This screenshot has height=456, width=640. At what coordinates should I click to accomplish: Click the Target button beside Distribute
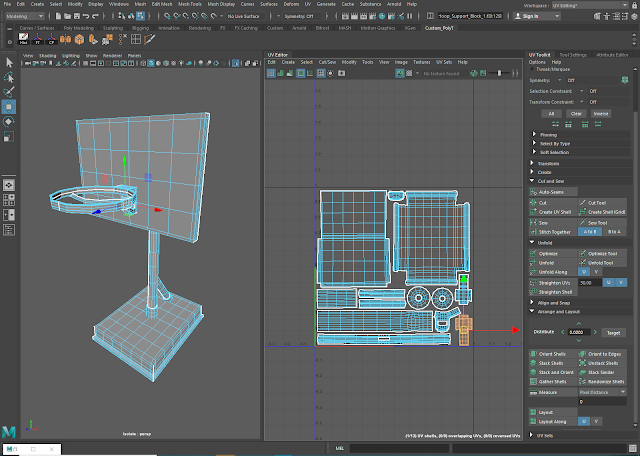tap(613, 332)
